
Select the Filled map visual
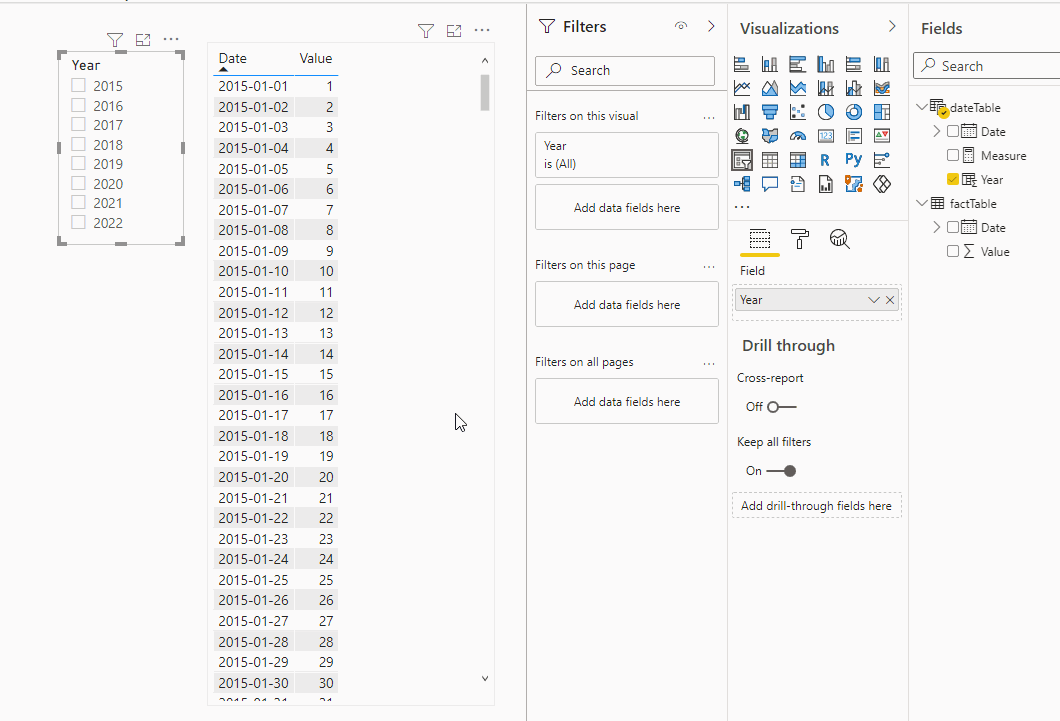point(769,136)
